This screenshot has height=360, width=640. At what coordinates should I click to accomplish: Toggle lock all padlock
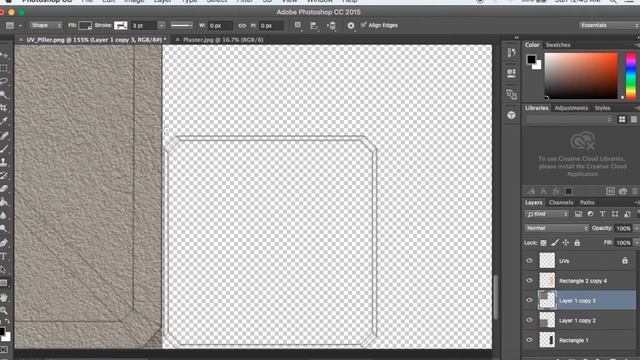pos(577,243)
